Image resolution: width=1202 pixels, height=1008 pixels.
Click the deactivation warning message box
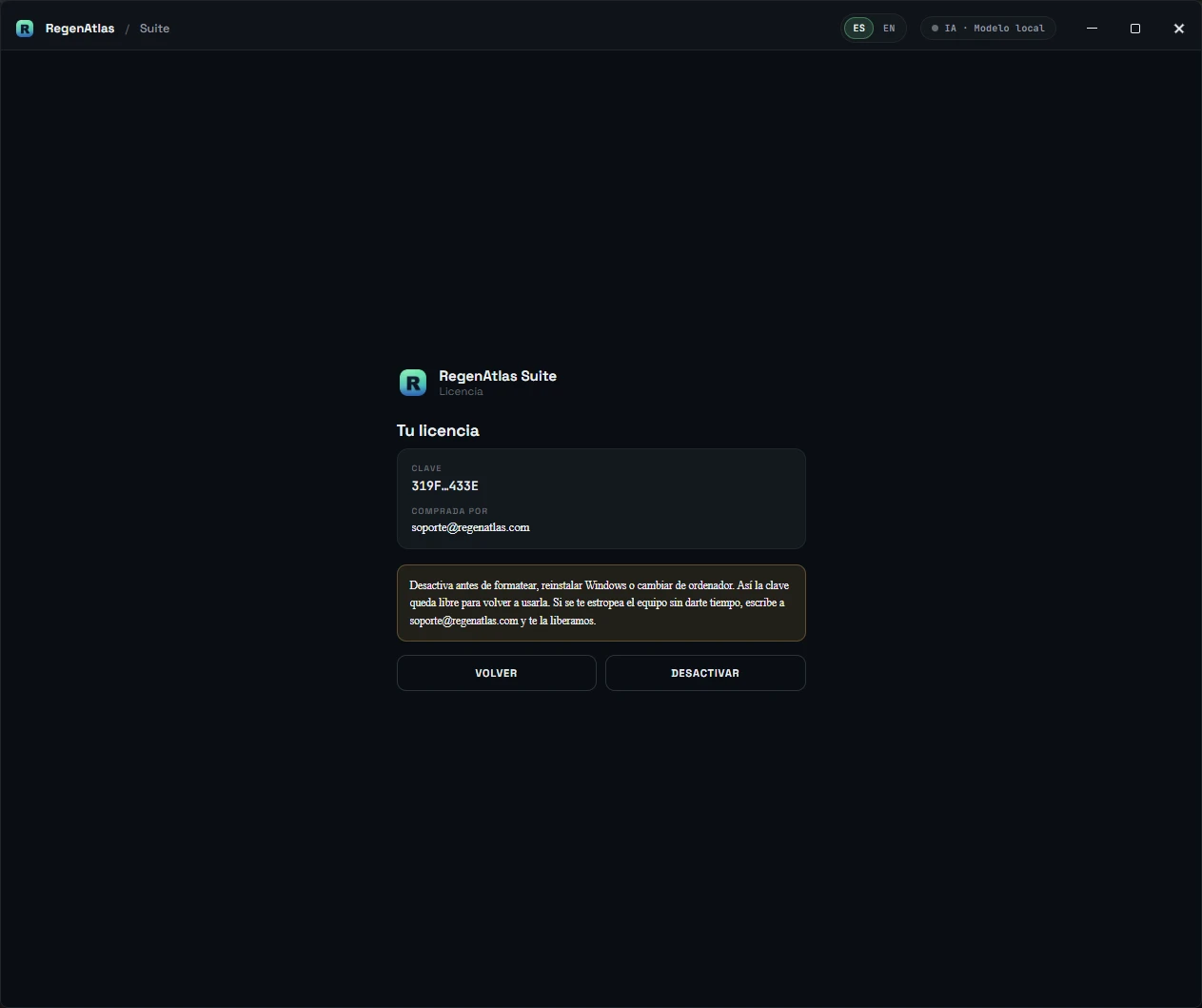point(601,603)
